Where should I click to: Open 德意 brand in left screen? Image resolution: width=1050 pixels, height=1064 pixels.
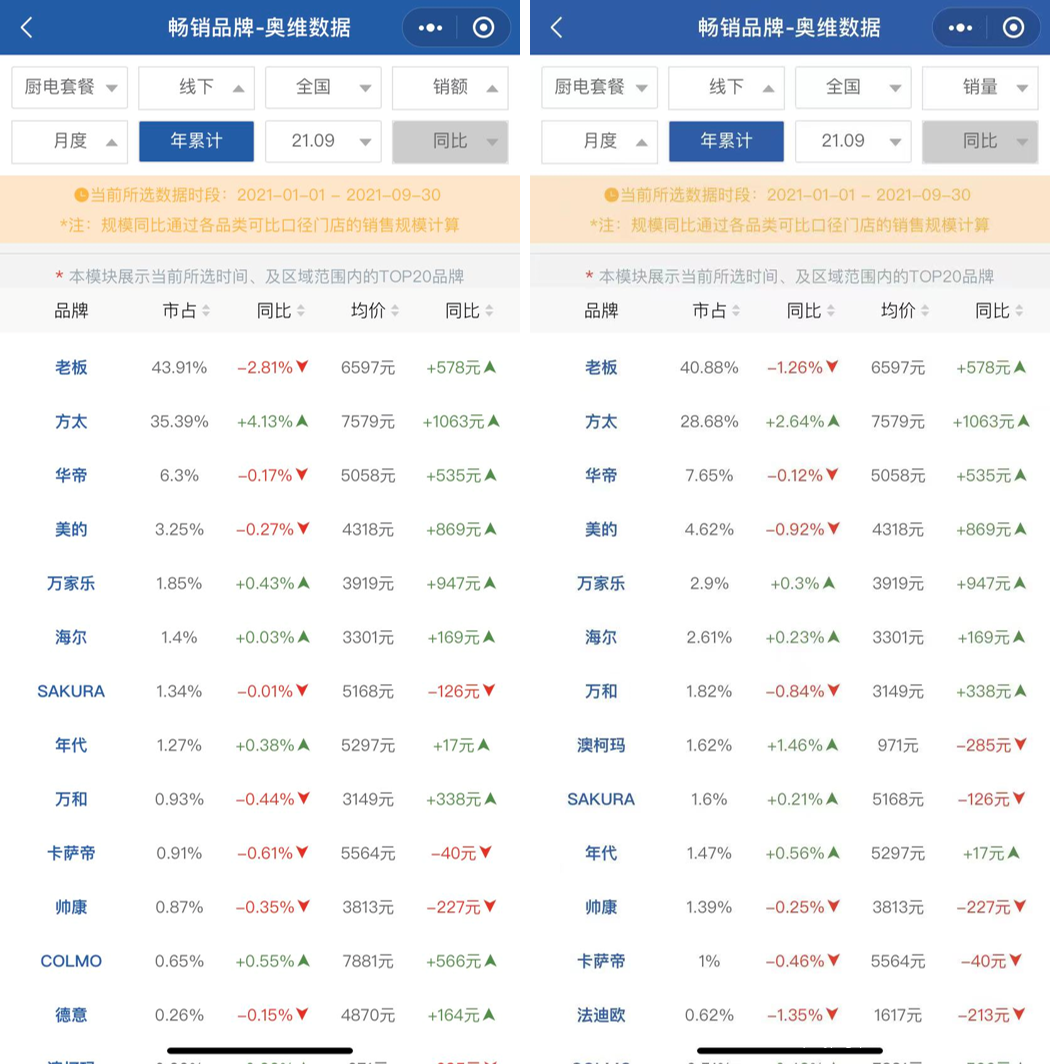(x=71, y=1015)
